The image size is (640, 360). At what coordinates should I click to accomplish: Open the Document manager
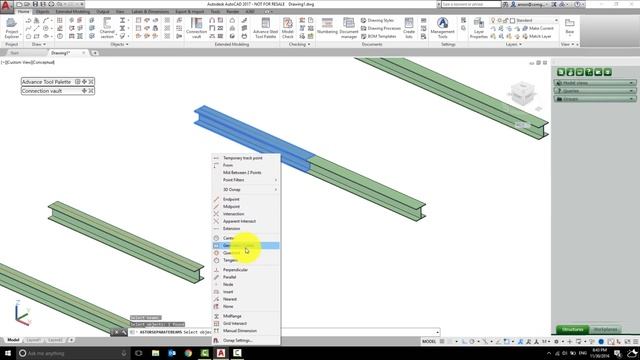(x=349, y=28)
